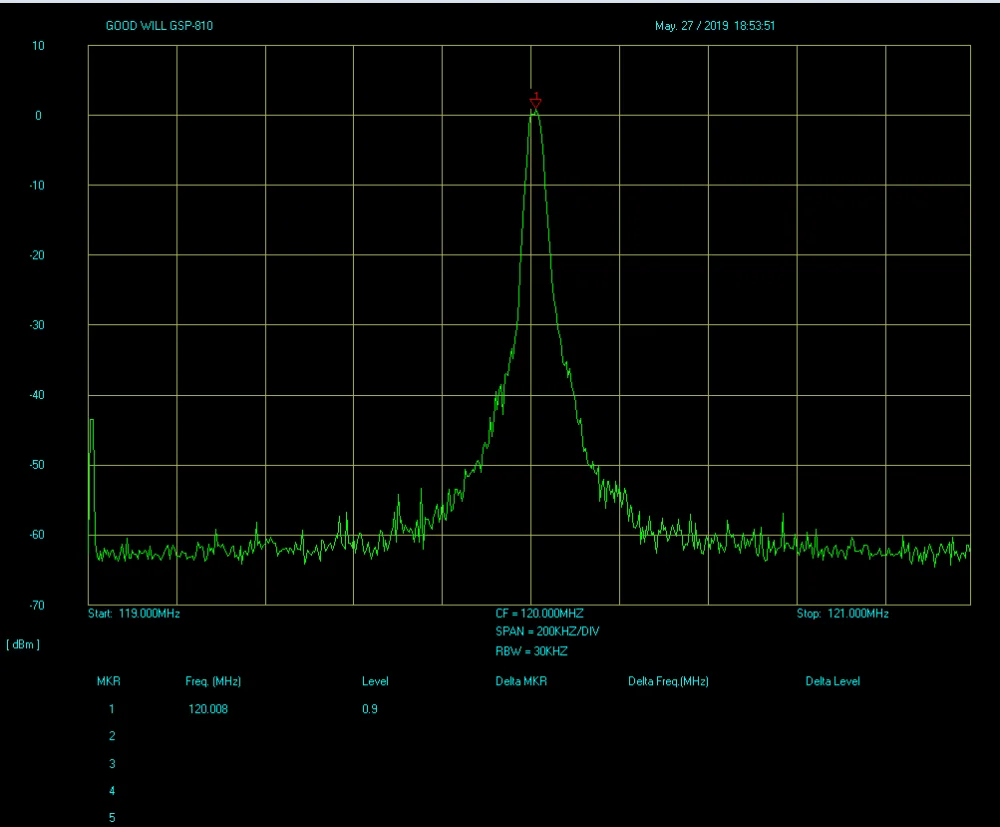The height and width of the screenshot is (827, 1000).
Task: Click the Delta MKR column header
Action: (x=521, y=681)
